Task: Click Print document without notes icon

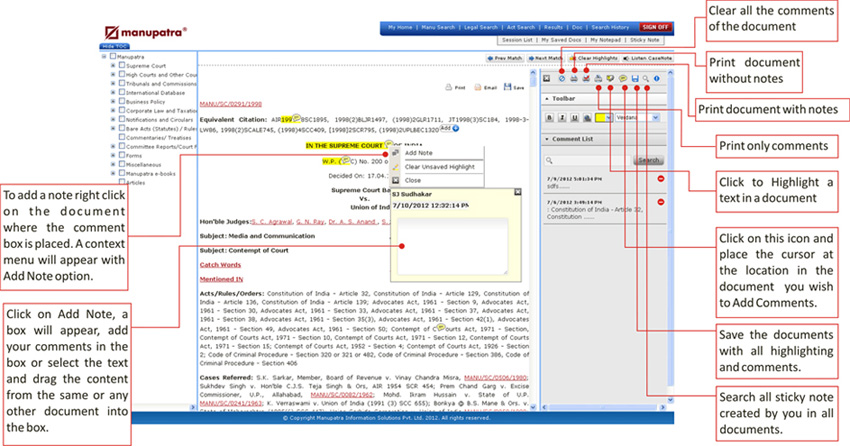Action: 574,79
